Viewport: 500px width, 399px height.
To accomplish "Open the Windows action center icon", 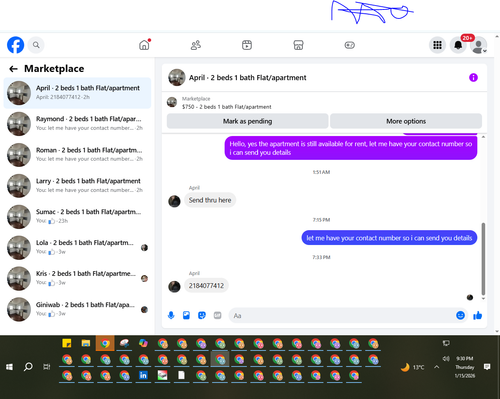I will pos(487,367).
